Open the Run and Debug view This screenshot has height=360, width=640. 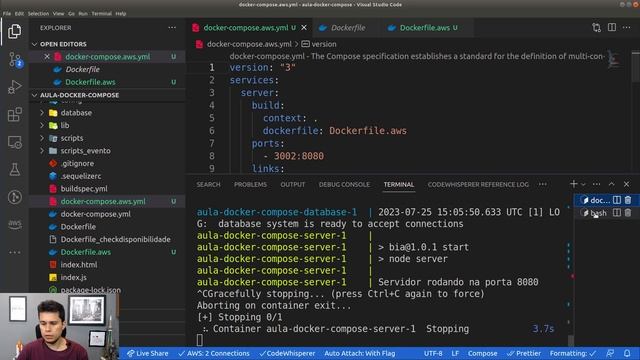[14, 87]
